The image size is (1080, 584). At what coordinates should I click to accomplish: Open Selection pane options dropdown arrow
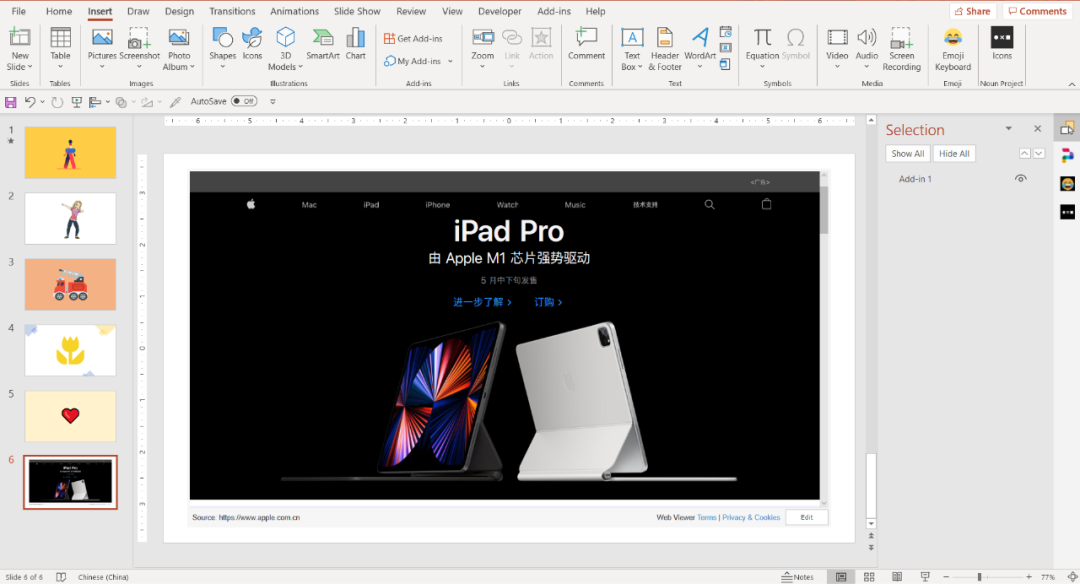1008,129
